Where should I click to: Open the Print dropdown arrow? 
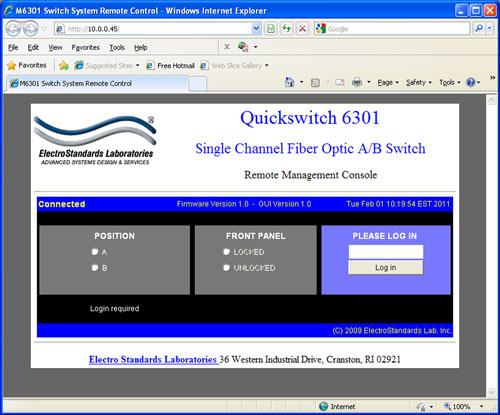click(369, 82)
